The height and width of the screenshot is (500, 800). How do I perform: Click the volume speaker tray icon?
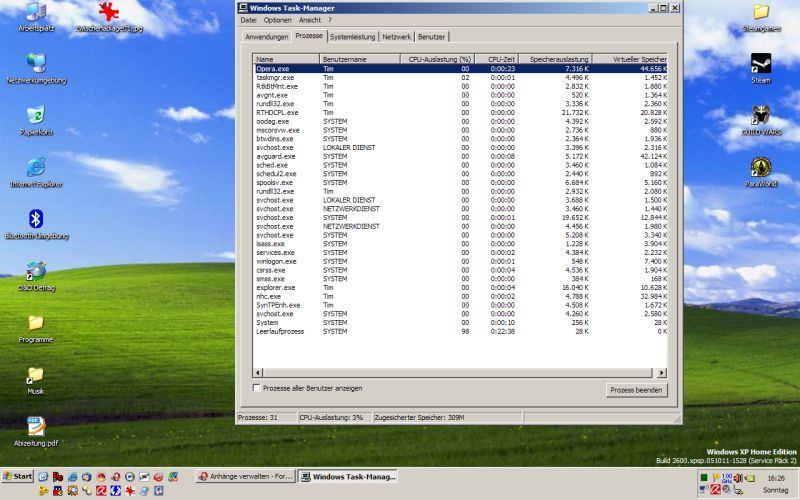[738, 478]
